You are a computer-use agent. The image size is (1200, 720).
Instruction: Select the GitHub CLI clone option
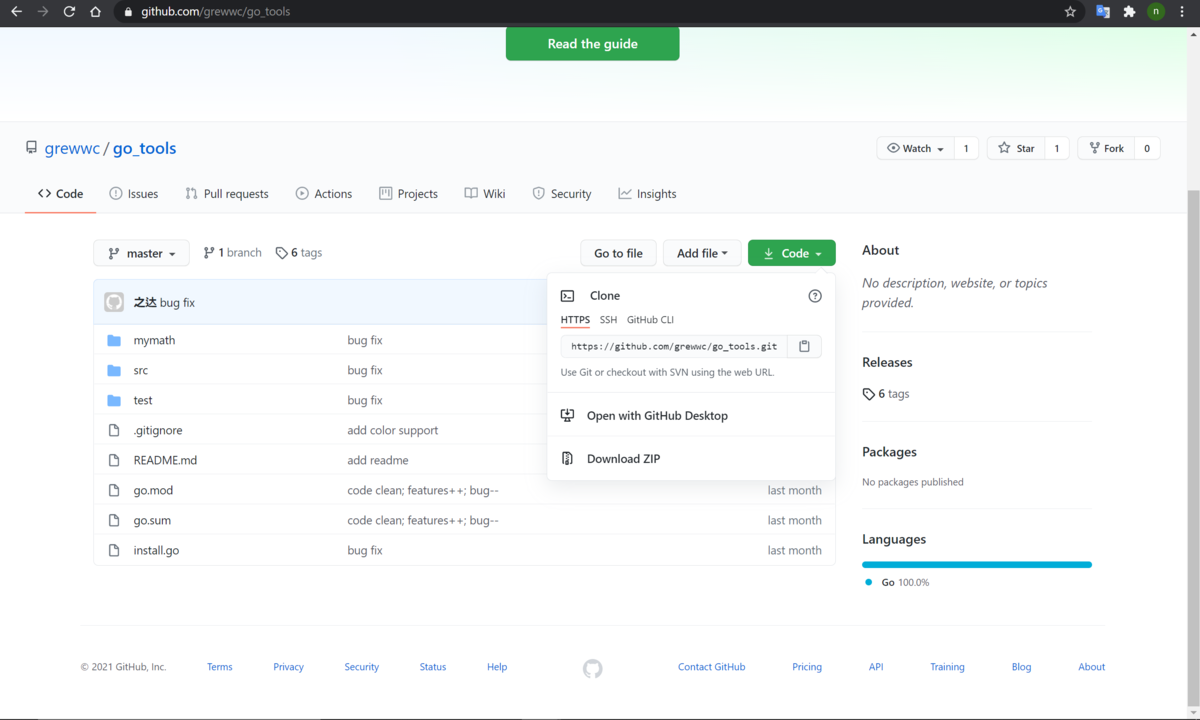pyautogui.click(x=650, y=320)
